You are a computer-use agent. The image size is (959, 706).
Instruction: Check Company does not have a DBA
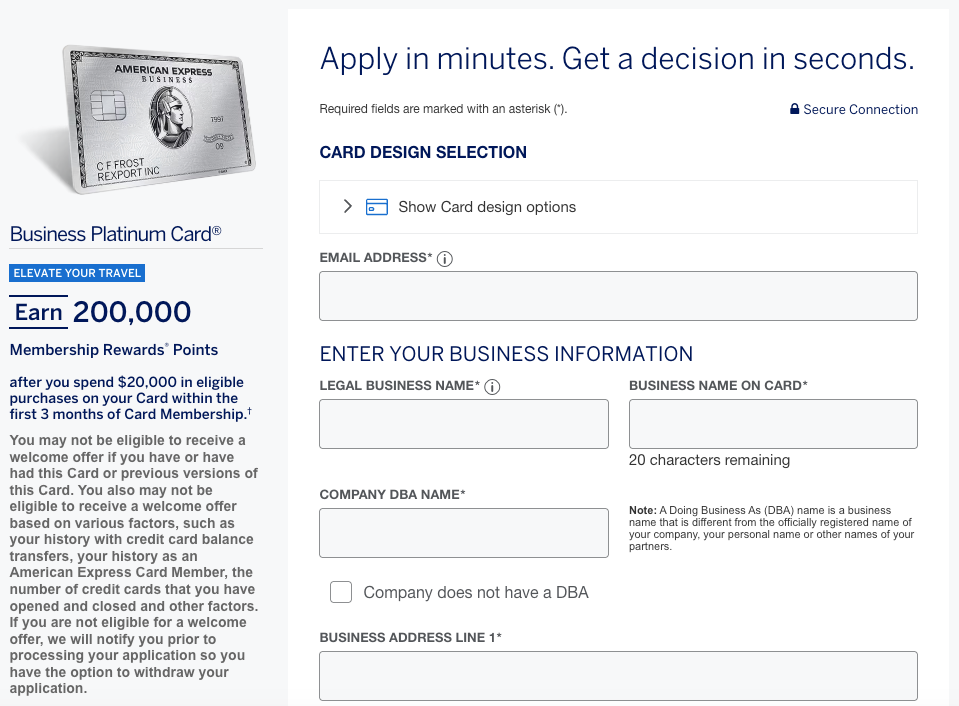pos(341,592)
